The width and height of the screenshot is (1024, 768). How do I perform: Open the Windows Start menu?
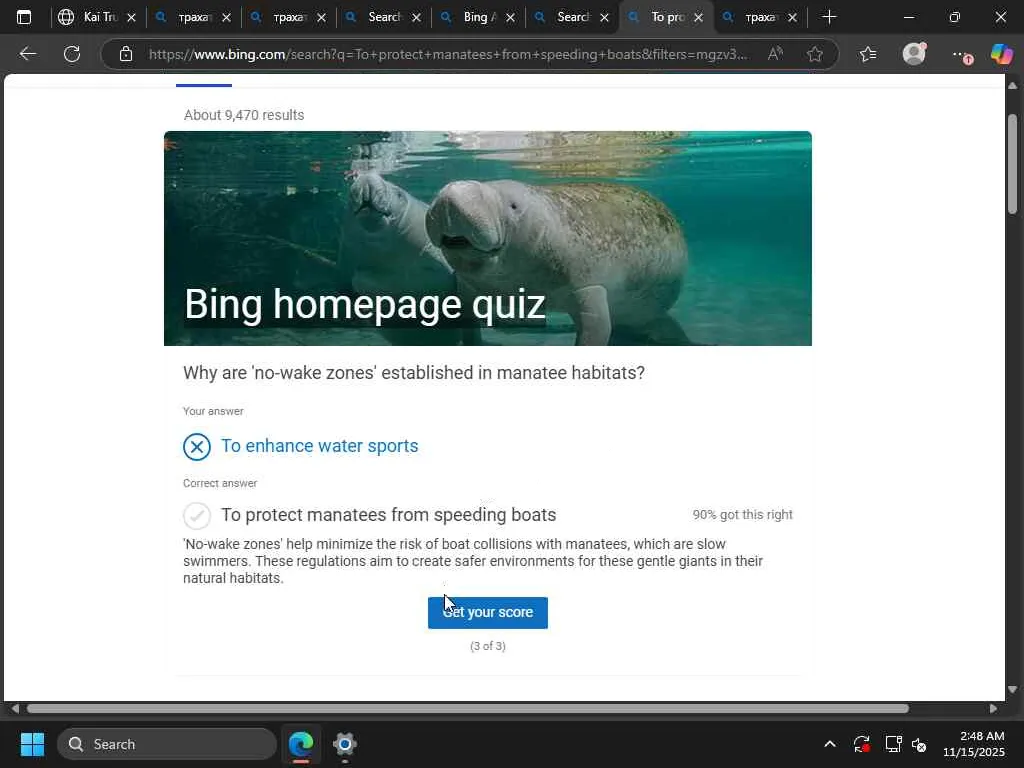point(32,744)
